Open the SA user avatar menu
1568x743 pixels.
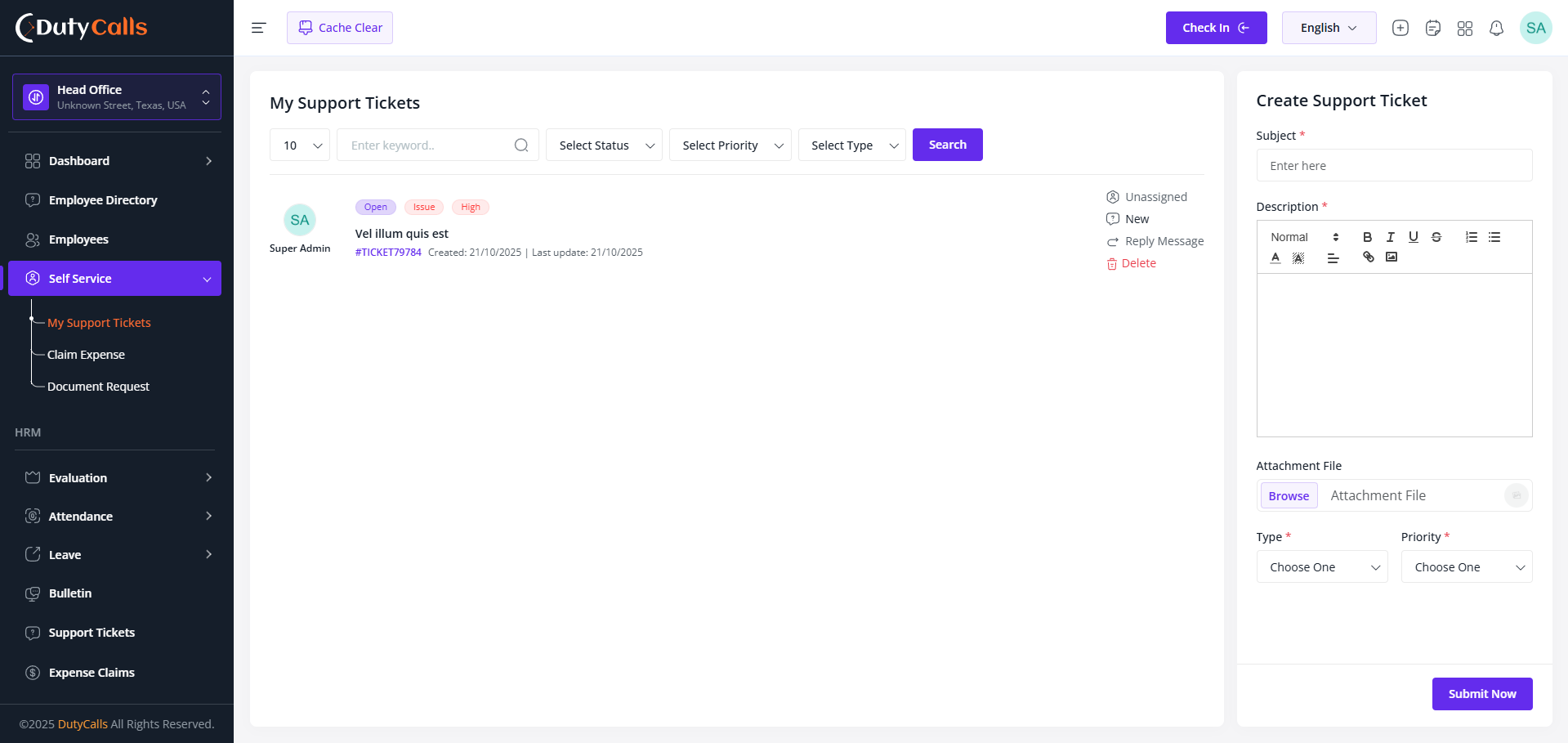pyautogui.click(x=1535, y=28)
